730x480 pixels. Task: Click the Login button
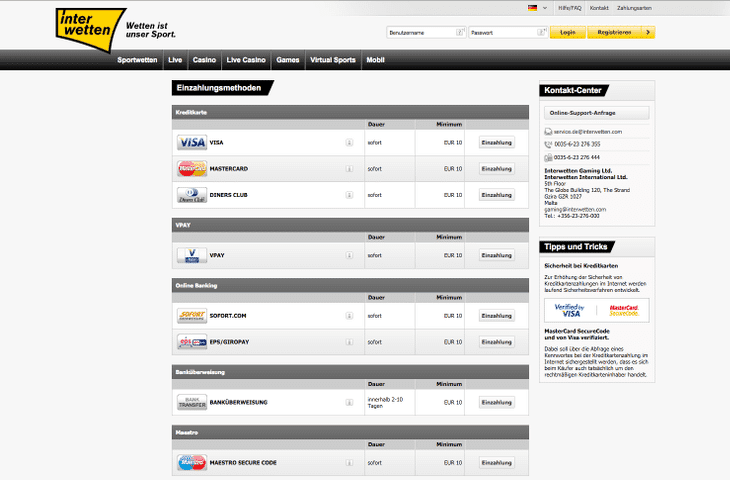(568, 32)
